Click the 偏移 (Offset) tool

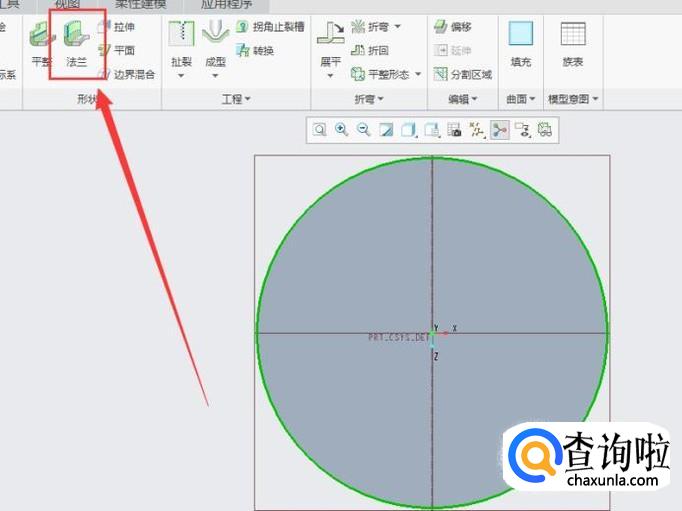coord(453,27)
